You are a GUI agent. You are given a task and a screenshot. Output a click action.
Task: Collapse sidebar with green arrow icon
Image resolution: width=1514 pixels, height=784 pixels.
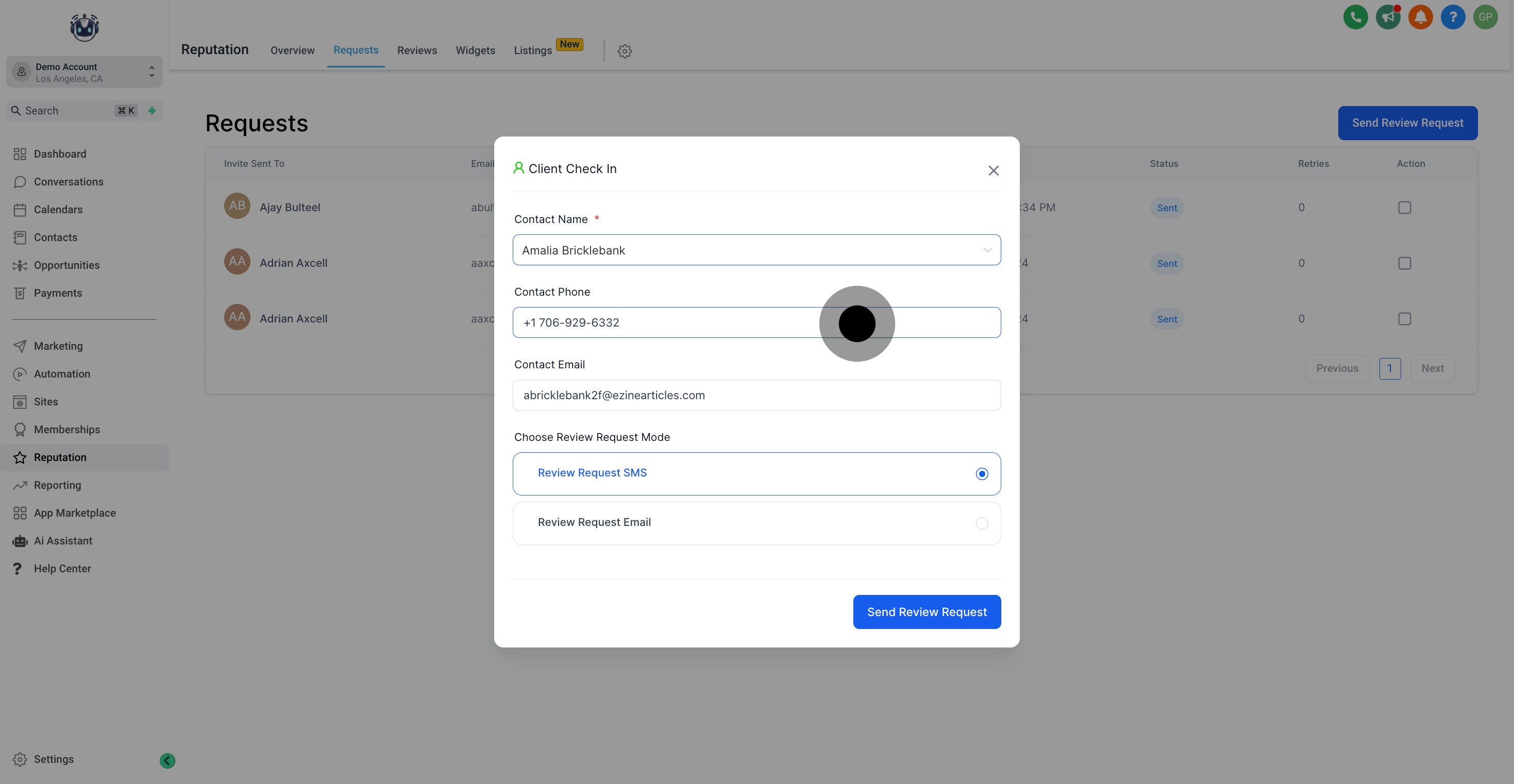click(x=167, y=760)
